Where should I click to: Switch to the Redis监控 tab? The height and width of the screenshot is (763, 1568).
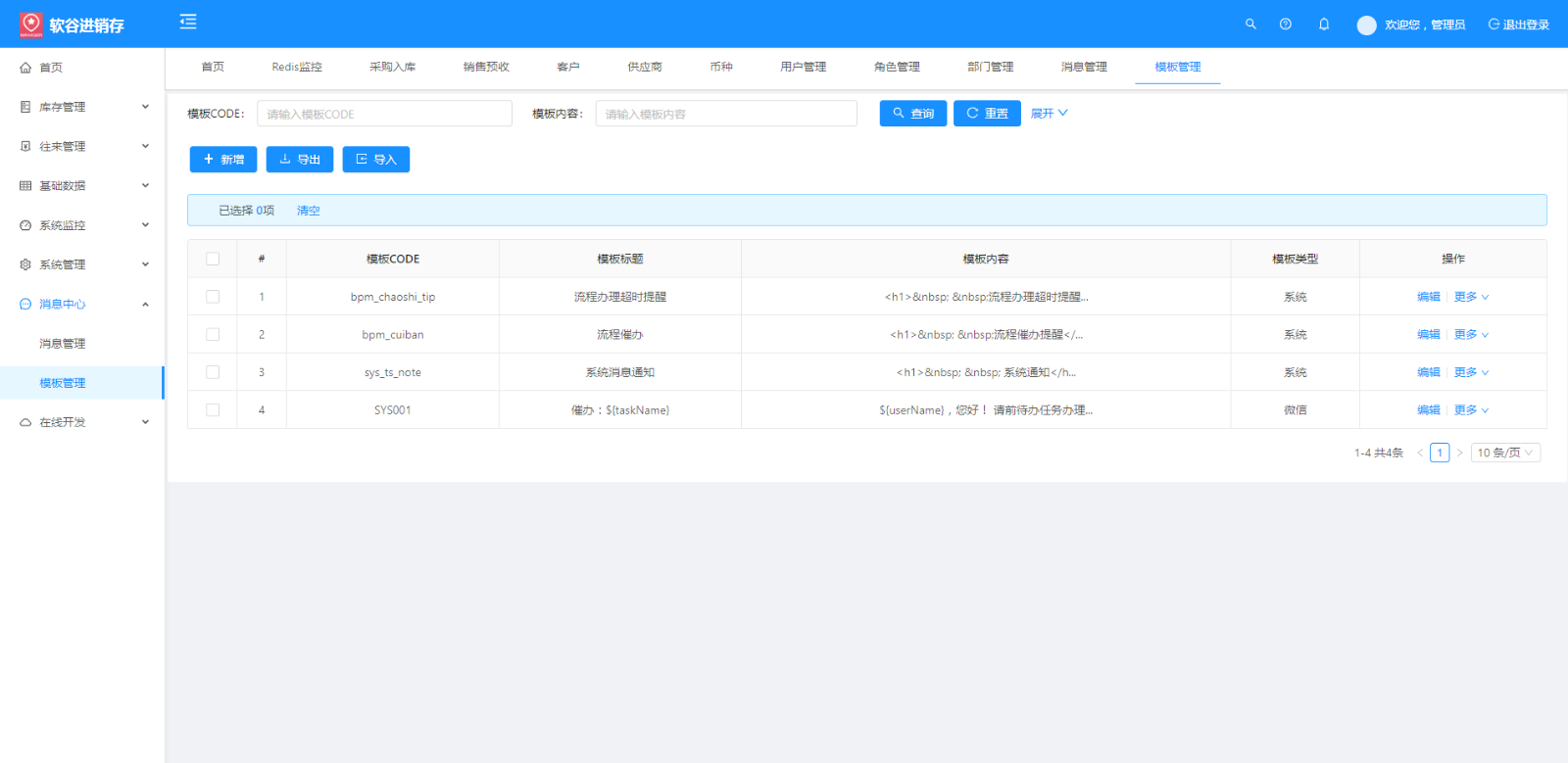coord(297,67)
